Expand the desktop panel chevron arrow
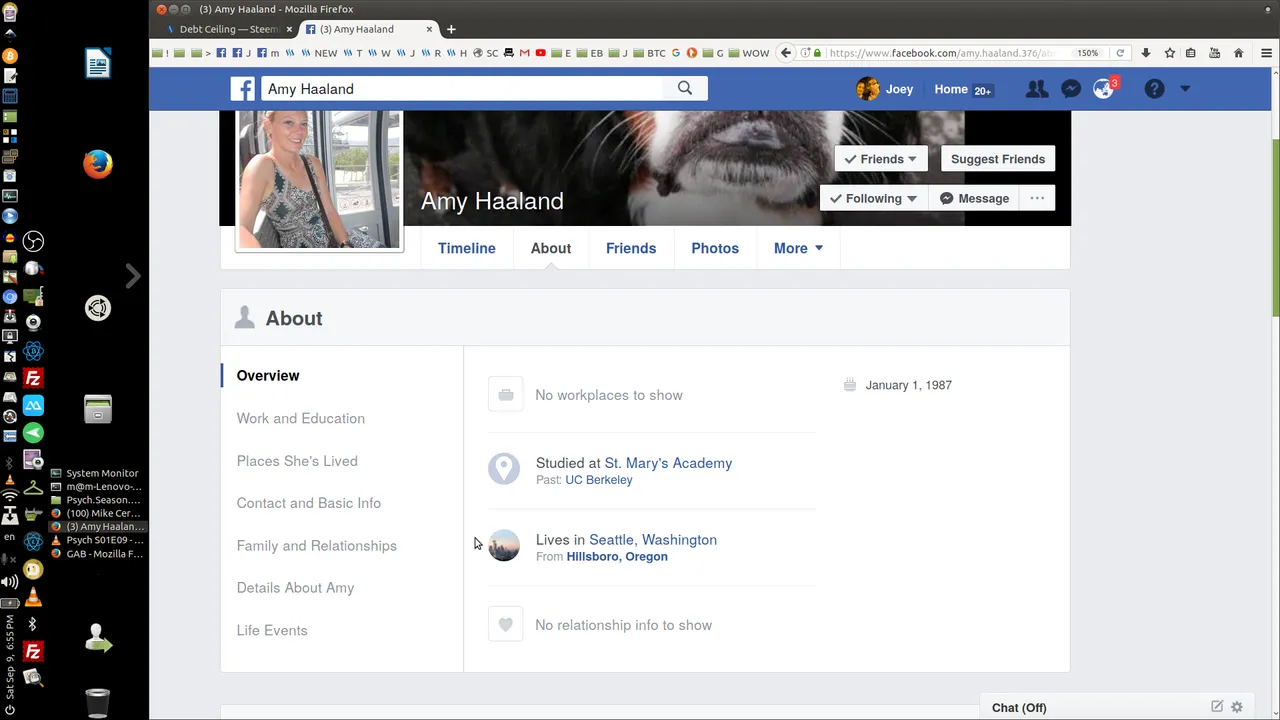This screenshot has height=720, width=1280. pyautogui.click(x=133, y=276)
